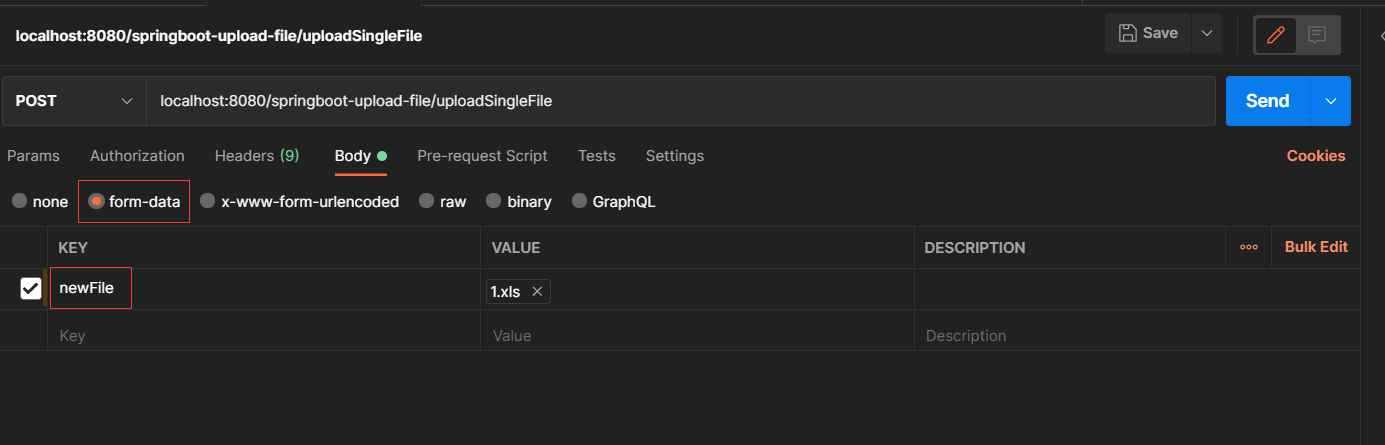Viewport: 1385px width, 445px height.
Task: Open the POST method dropdown
Action: tap(74, 101)
